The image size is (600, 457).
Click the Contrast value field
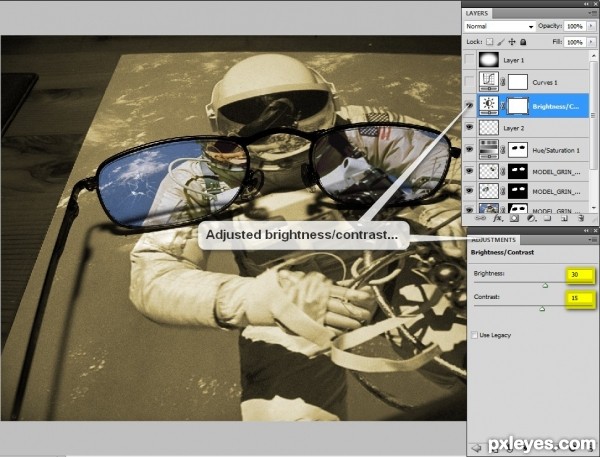click(580, 298)
